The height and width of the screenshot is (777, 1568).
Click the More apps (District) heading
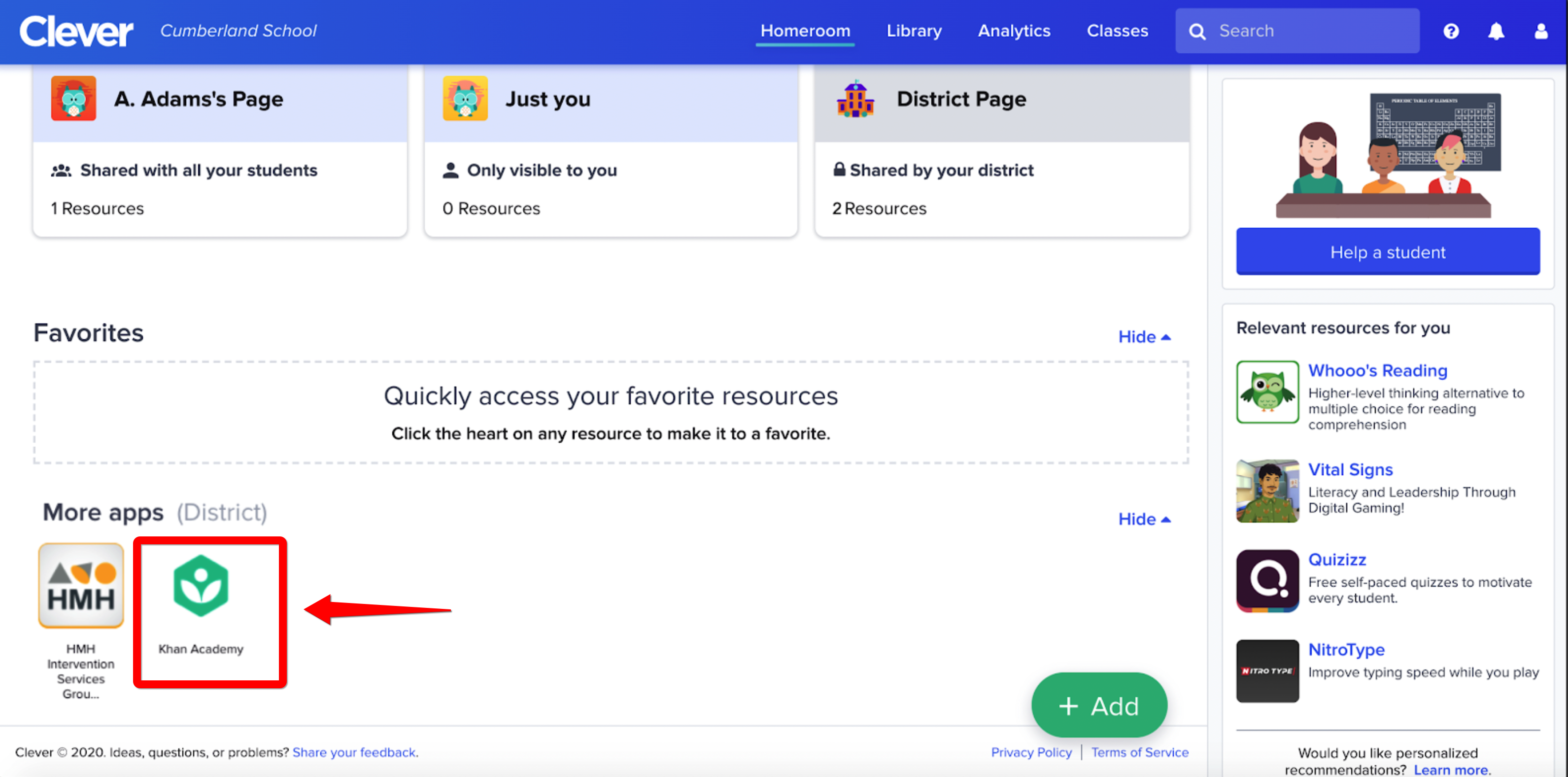point(155,513)
